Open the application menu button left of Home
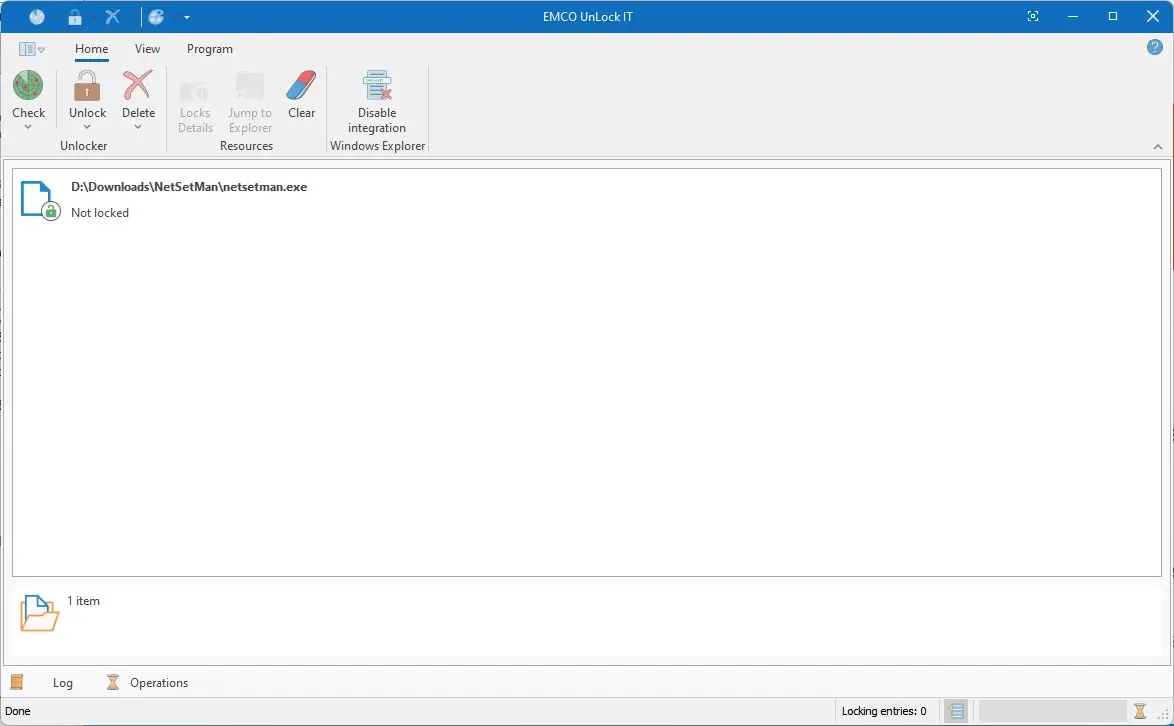The width and height of the screenshot is (1174, 726). pyautogui.click(x=31, y=49)
